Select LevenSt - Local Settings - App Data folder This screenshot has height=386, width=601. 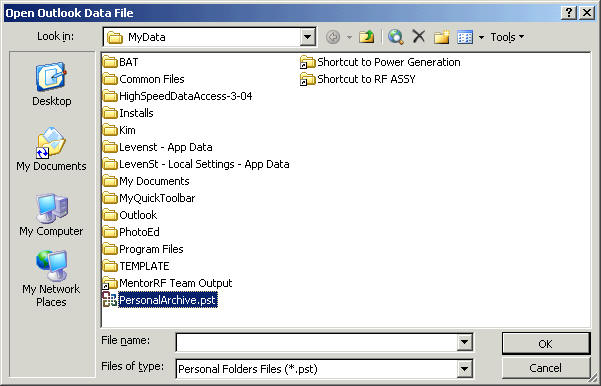[x=196, y=164]
